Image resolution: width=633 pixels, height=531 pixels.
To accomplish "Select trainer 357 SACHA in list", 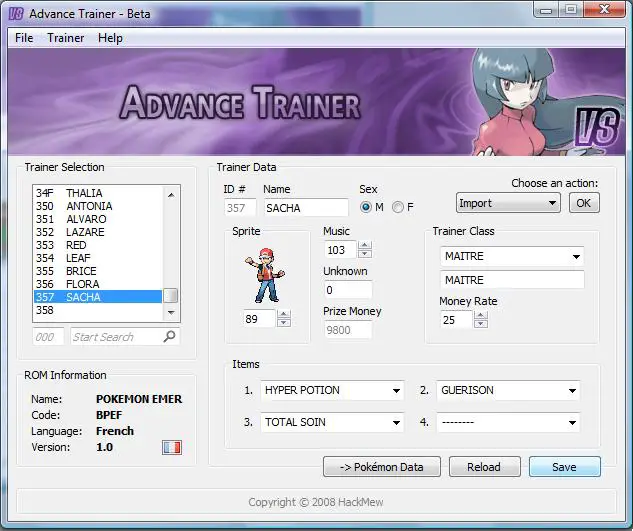I will pyautogui.click(x=98, y=297).
